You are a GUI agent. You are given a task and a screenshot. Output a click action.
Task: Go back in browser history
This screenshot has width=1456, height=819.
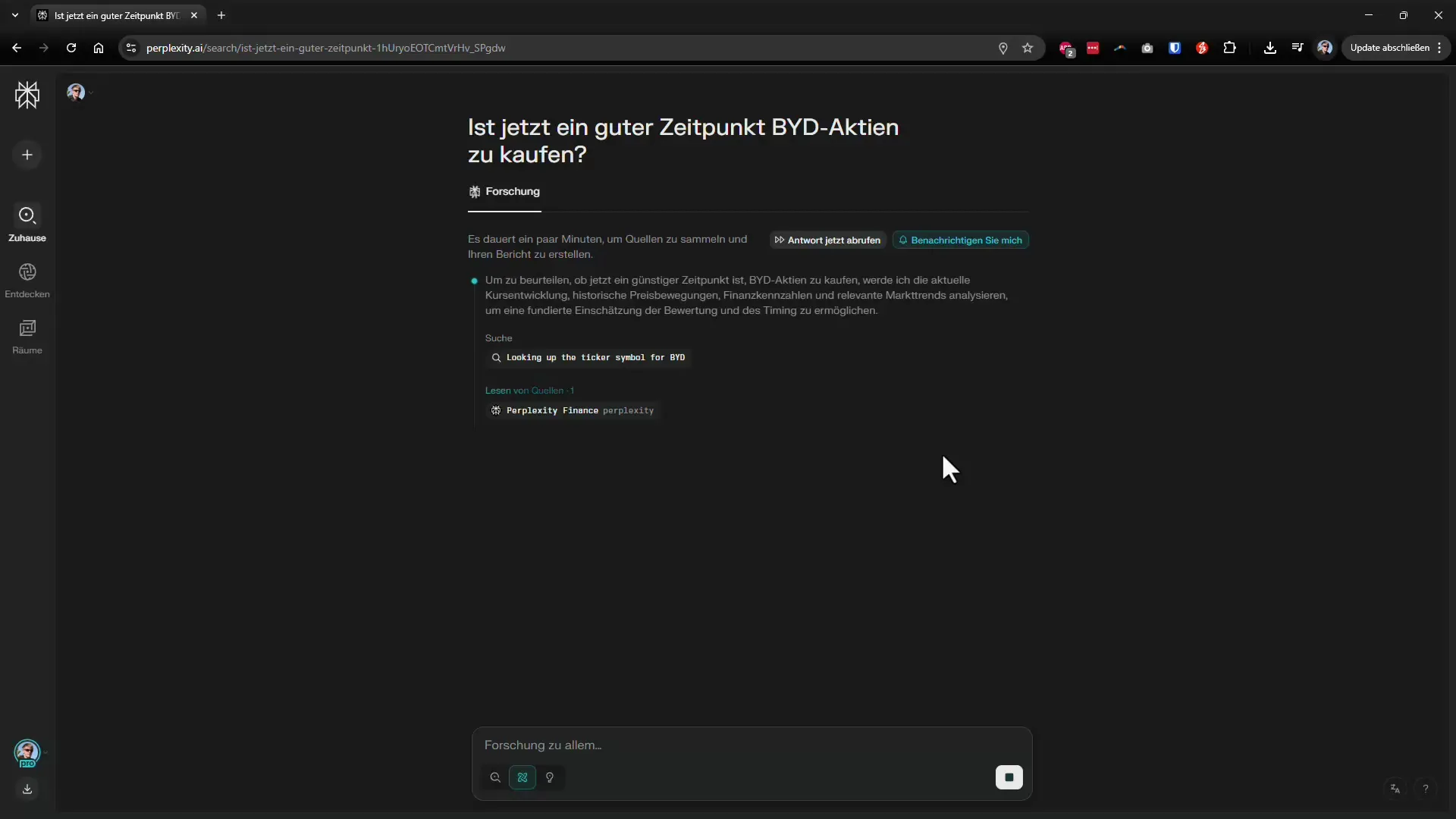17,48
